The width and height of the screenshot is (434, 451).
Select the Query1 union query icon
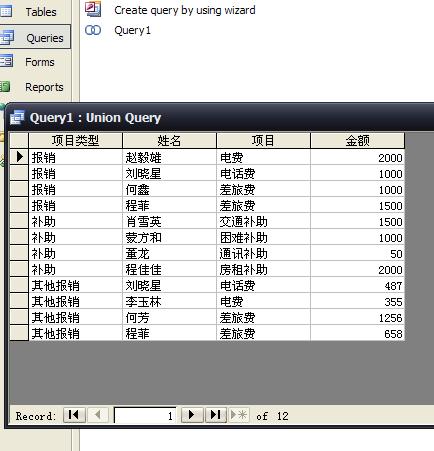coord(93,30)
